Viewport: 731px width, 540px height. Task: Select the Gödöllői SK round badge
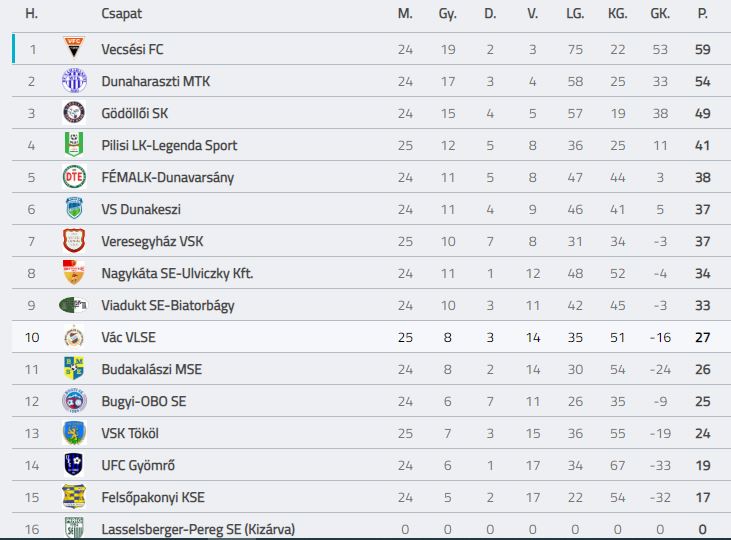tap(74, 112)
